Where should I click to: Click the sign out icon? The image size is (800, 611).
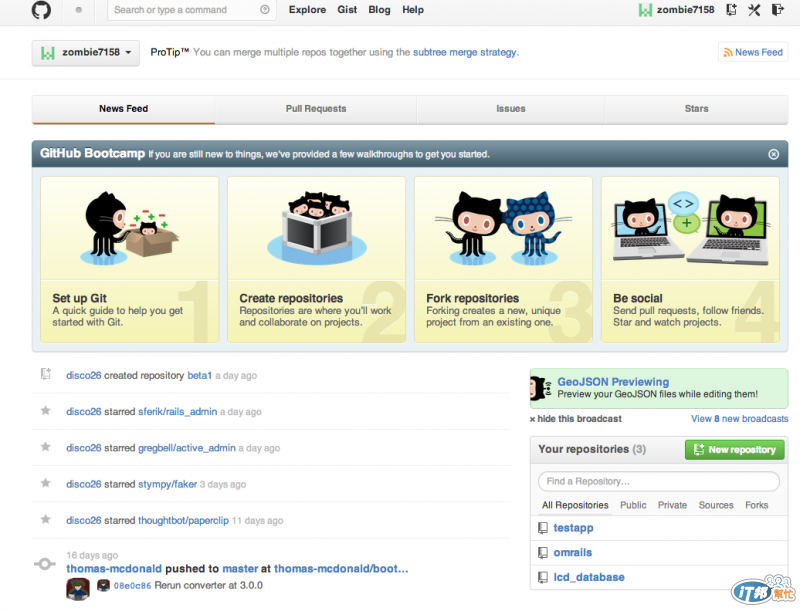pyautogui.click(x=778, y=10)
